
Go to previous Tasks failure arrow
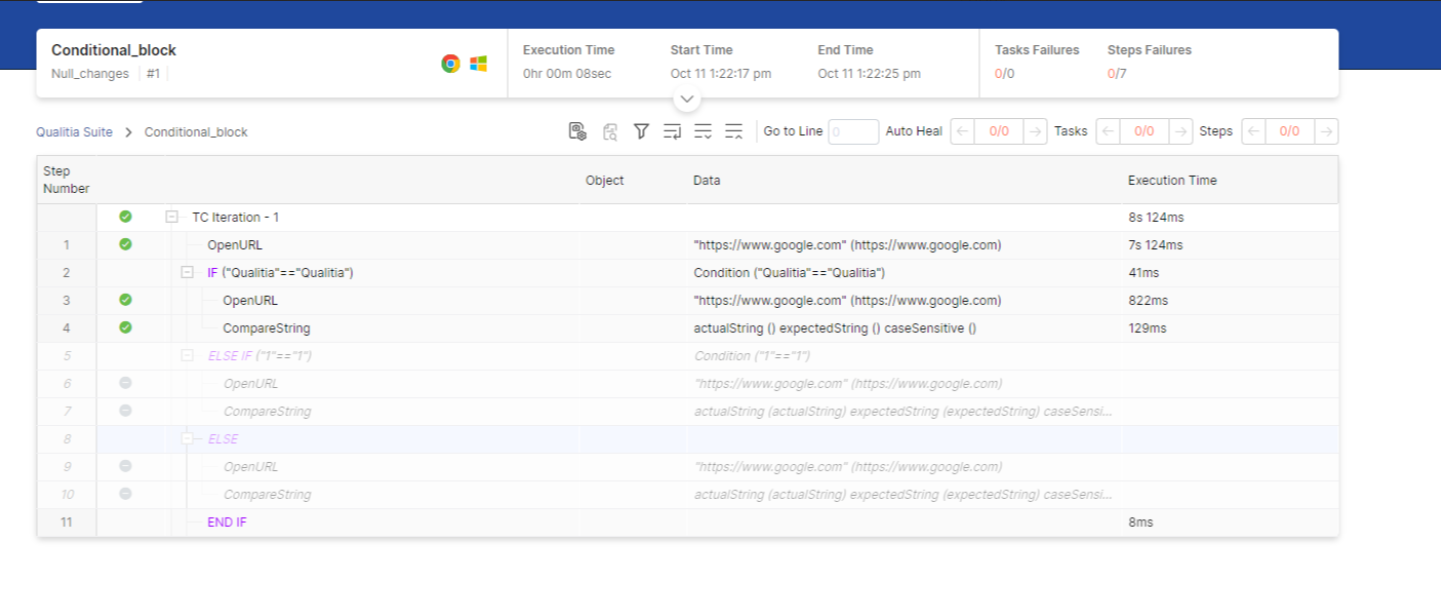click(x=1108, y=132)
